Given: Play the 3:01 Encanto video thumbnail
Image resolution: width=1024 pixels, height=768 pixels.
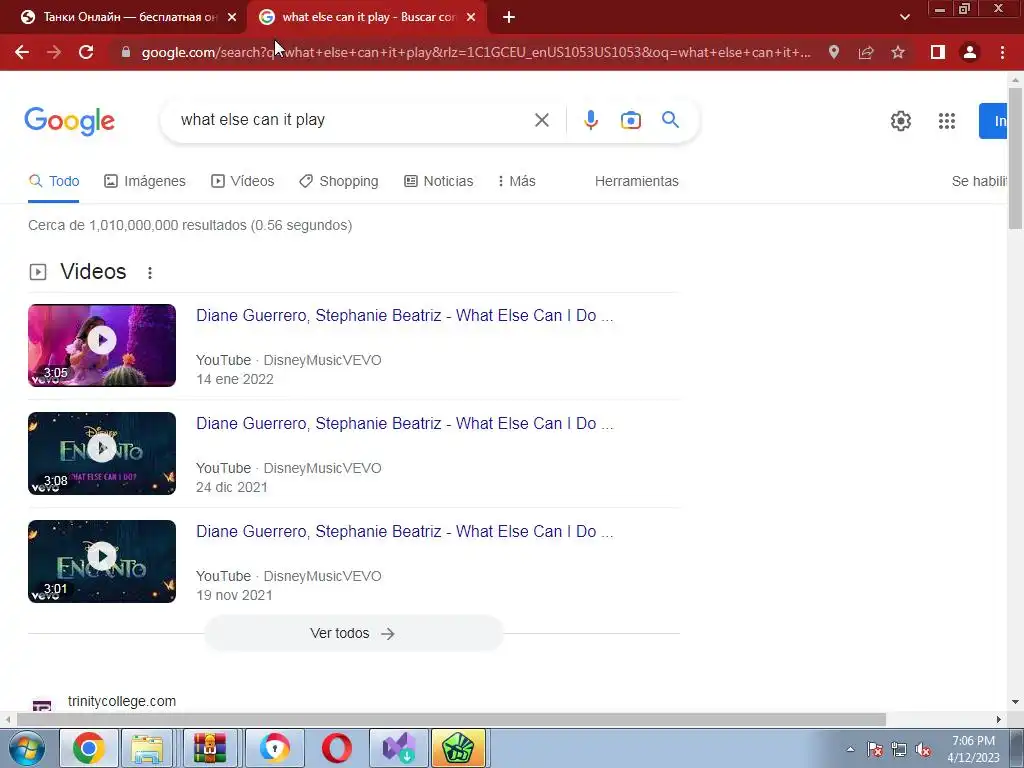Looking at the screenshot, I should coord(102,562).
